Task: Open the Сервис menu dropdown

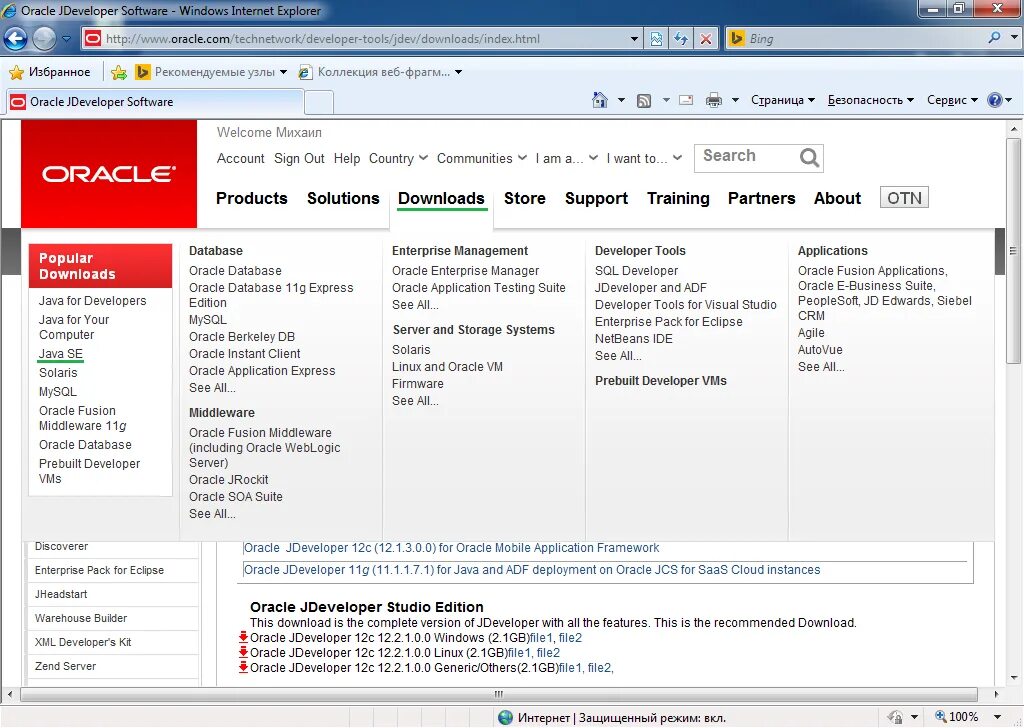Action: pos(952,100)
